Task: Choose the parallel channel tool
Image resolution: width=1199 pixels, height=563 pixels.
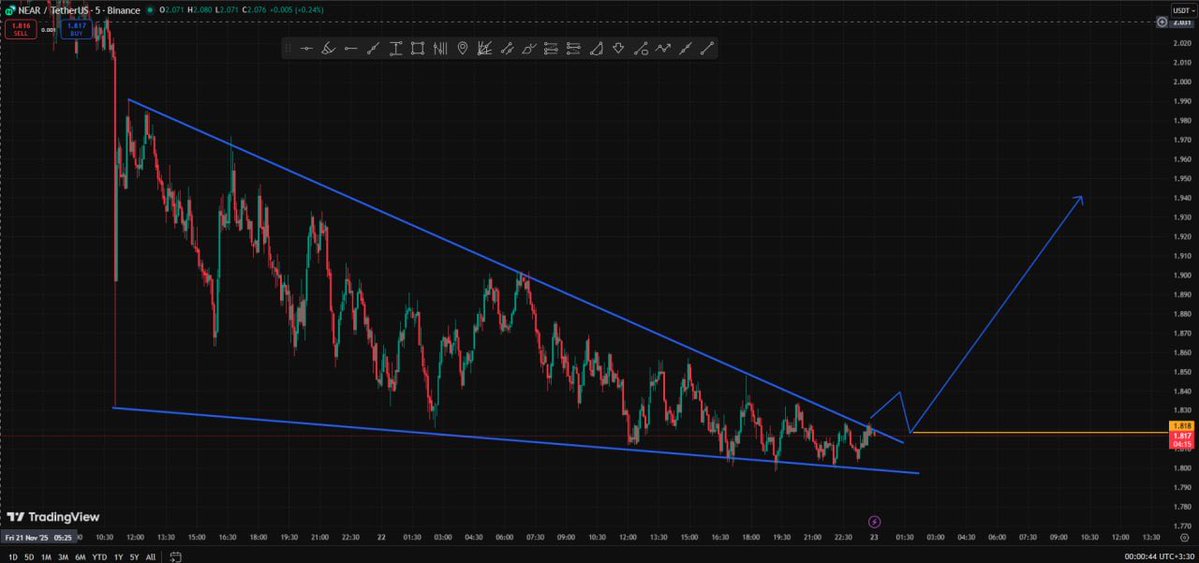Action: [506, 49]
